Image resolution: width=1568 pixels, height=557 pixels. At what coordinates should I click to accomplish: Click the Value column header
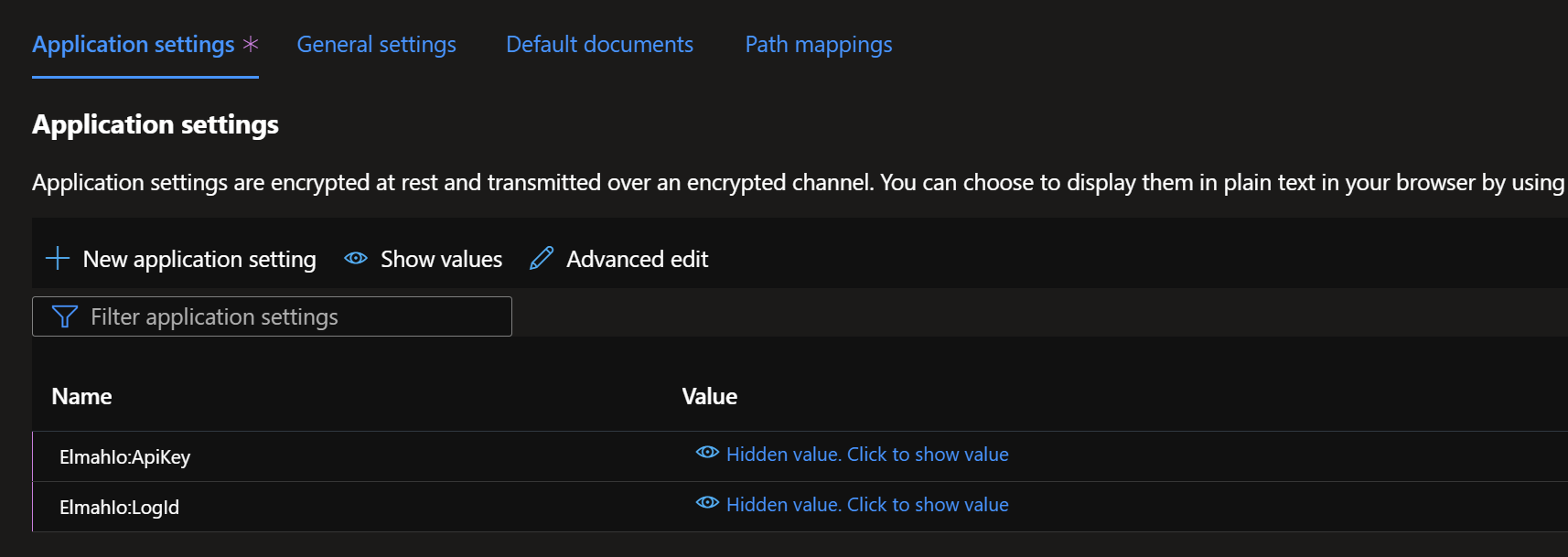click(x=709, y=396)
